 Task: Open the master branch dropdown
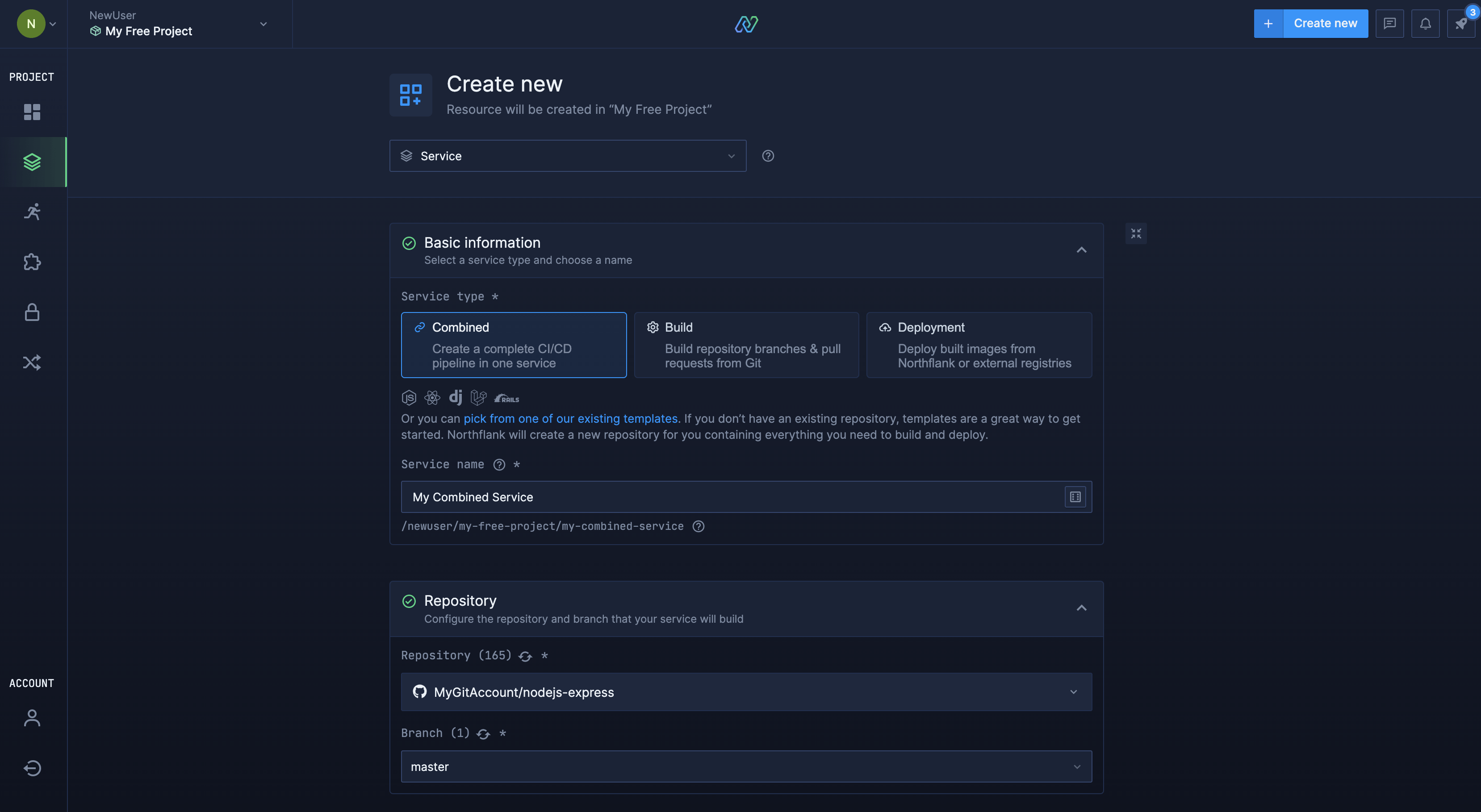tap(746, 766)
